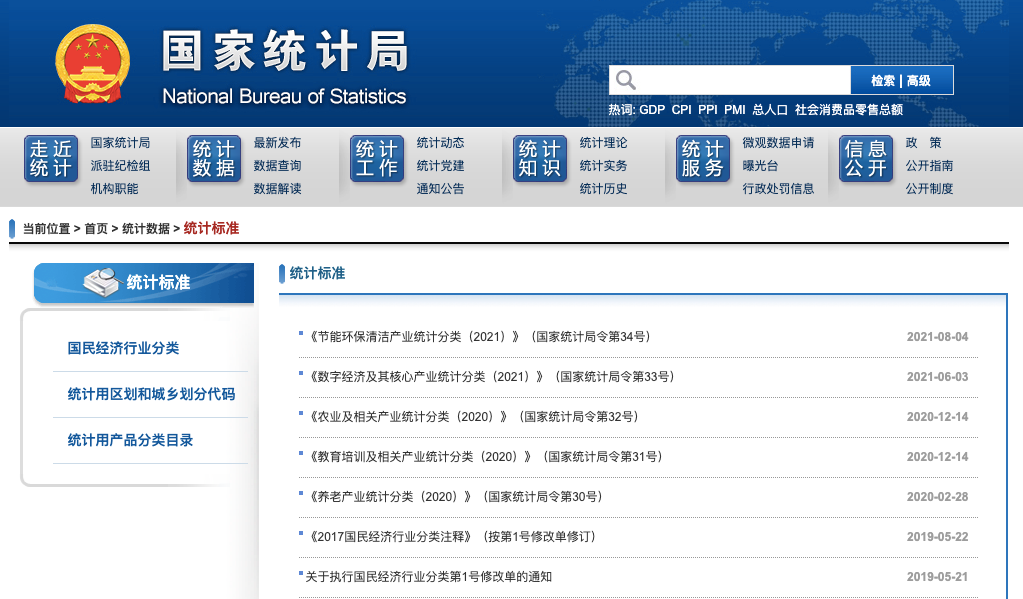
Task: Open 最新发布 menu link
Action: (277, 142)
